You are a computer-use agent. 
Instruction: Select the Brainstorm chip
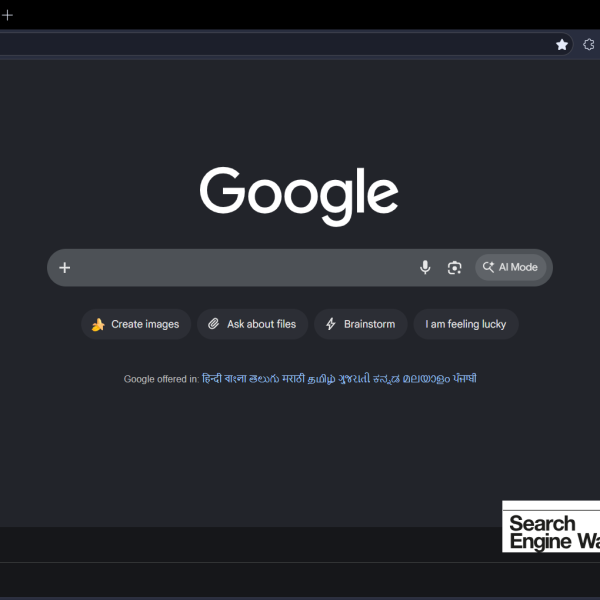pos(361,324)
